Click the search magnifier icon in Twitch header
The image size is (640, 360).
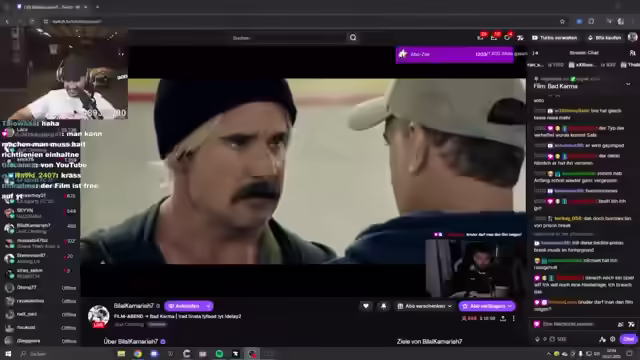click(x=353, y=38)
